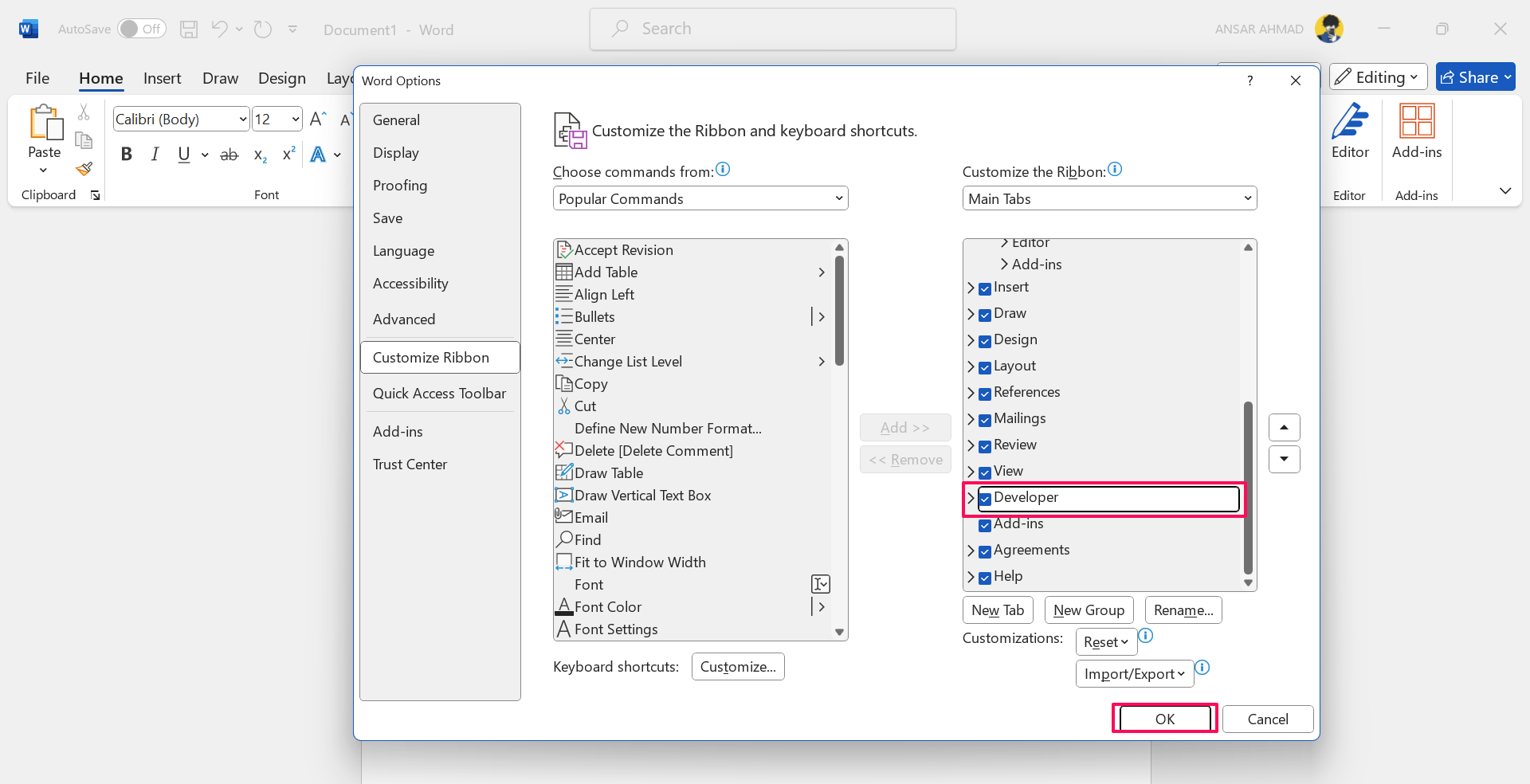Toggle the Developer tab checkbox
This screenshot has width=1530, height=784.
(x=985, y=499)
